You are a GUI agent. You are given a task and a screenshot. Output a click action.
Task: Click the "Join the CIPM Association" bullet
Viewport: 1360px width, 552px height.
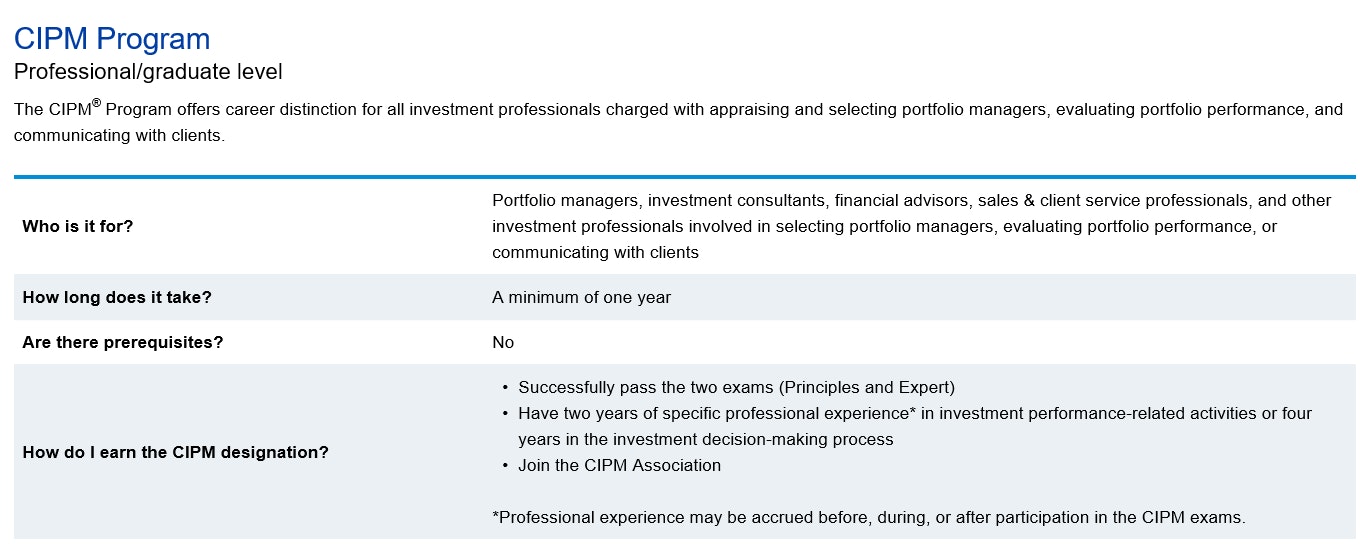(619, 465)
